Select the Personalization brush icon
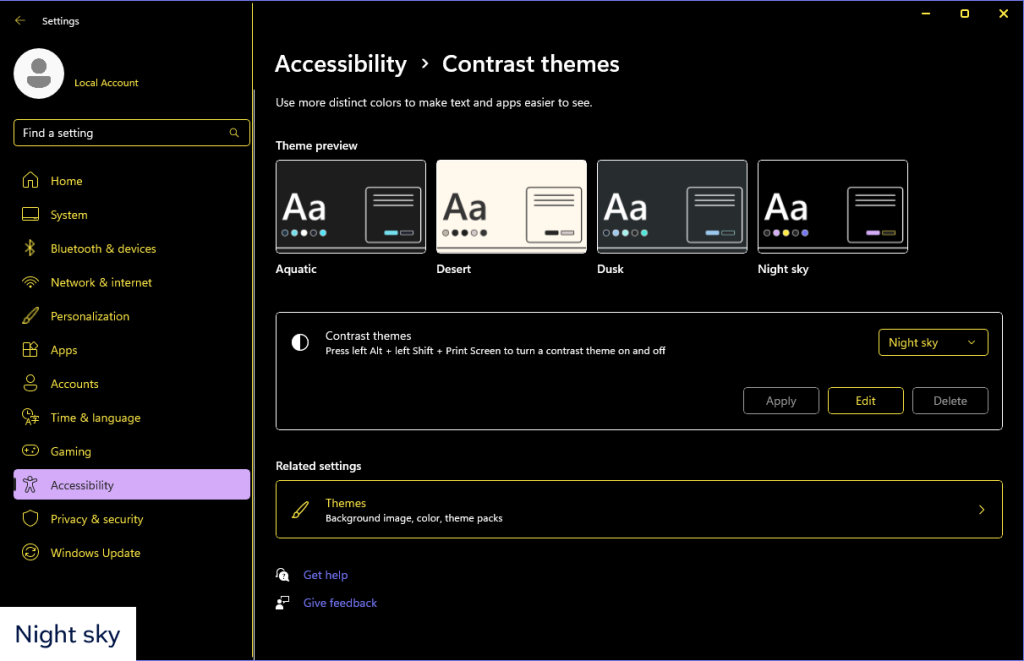This screenshot has height=661, width=1024. click(x=28, y=316)
